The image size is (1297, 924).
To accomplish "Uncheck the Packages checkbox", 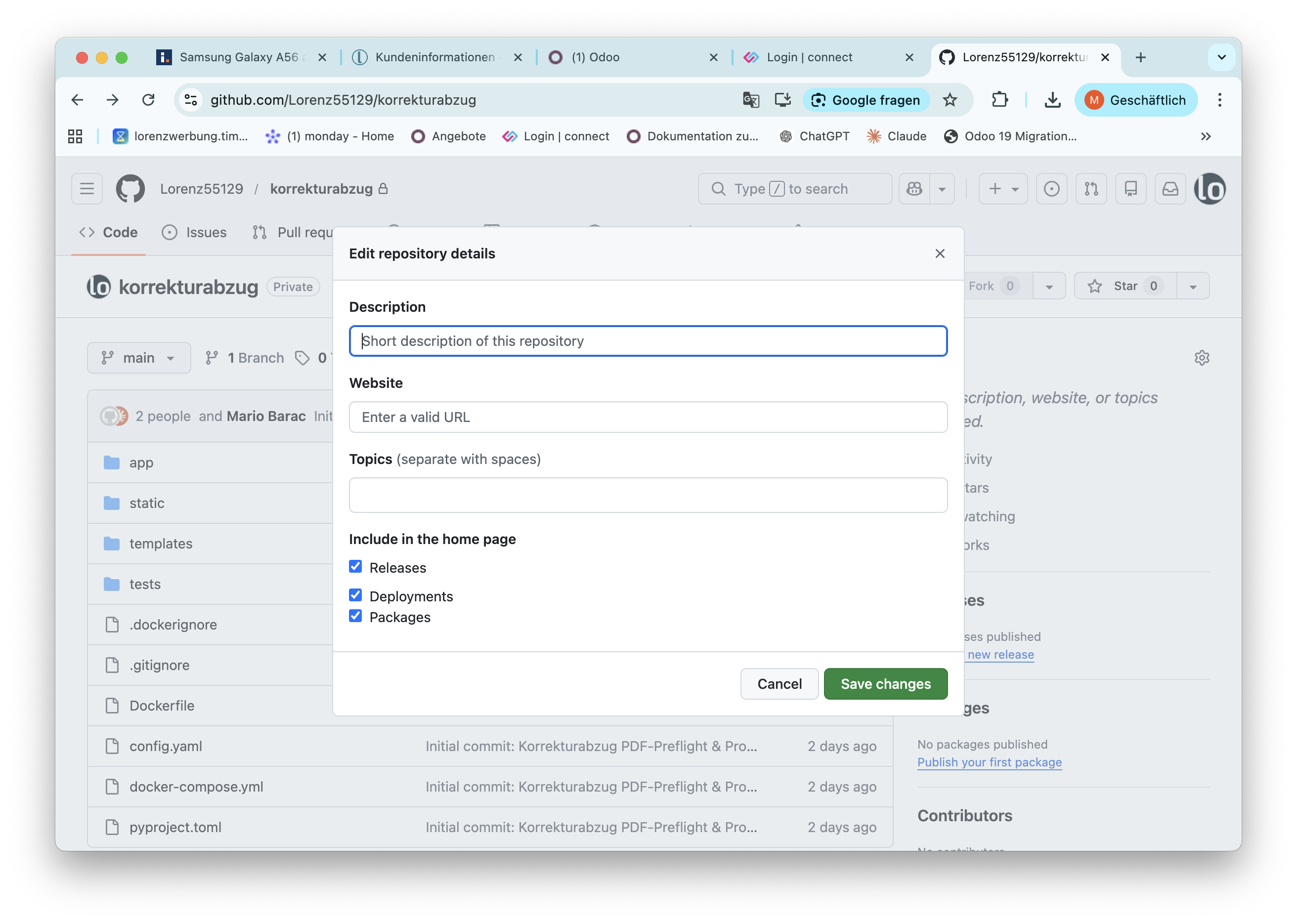I will point(356,616).
